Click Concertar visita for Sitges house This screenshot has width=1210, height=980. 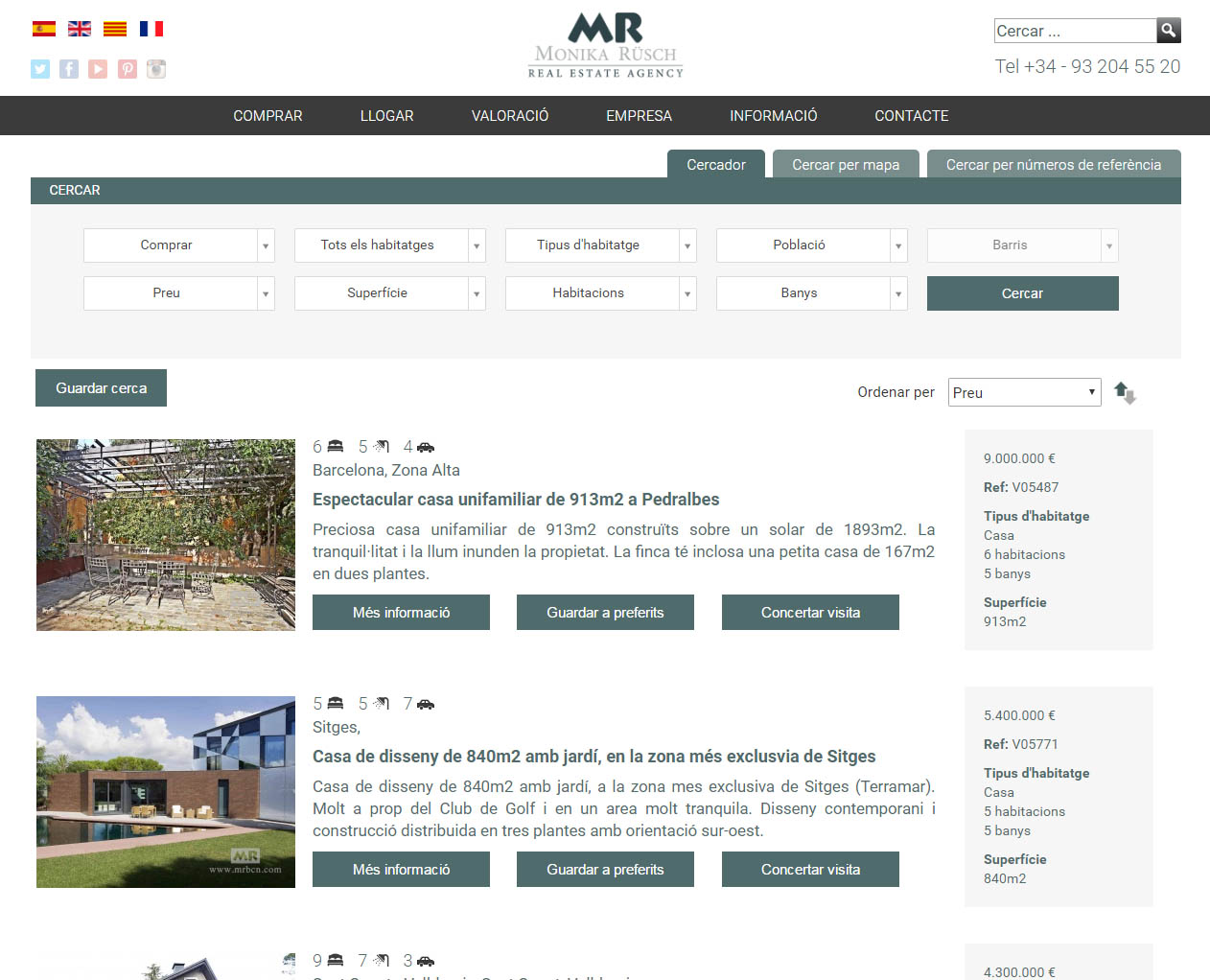click(810, 870)
